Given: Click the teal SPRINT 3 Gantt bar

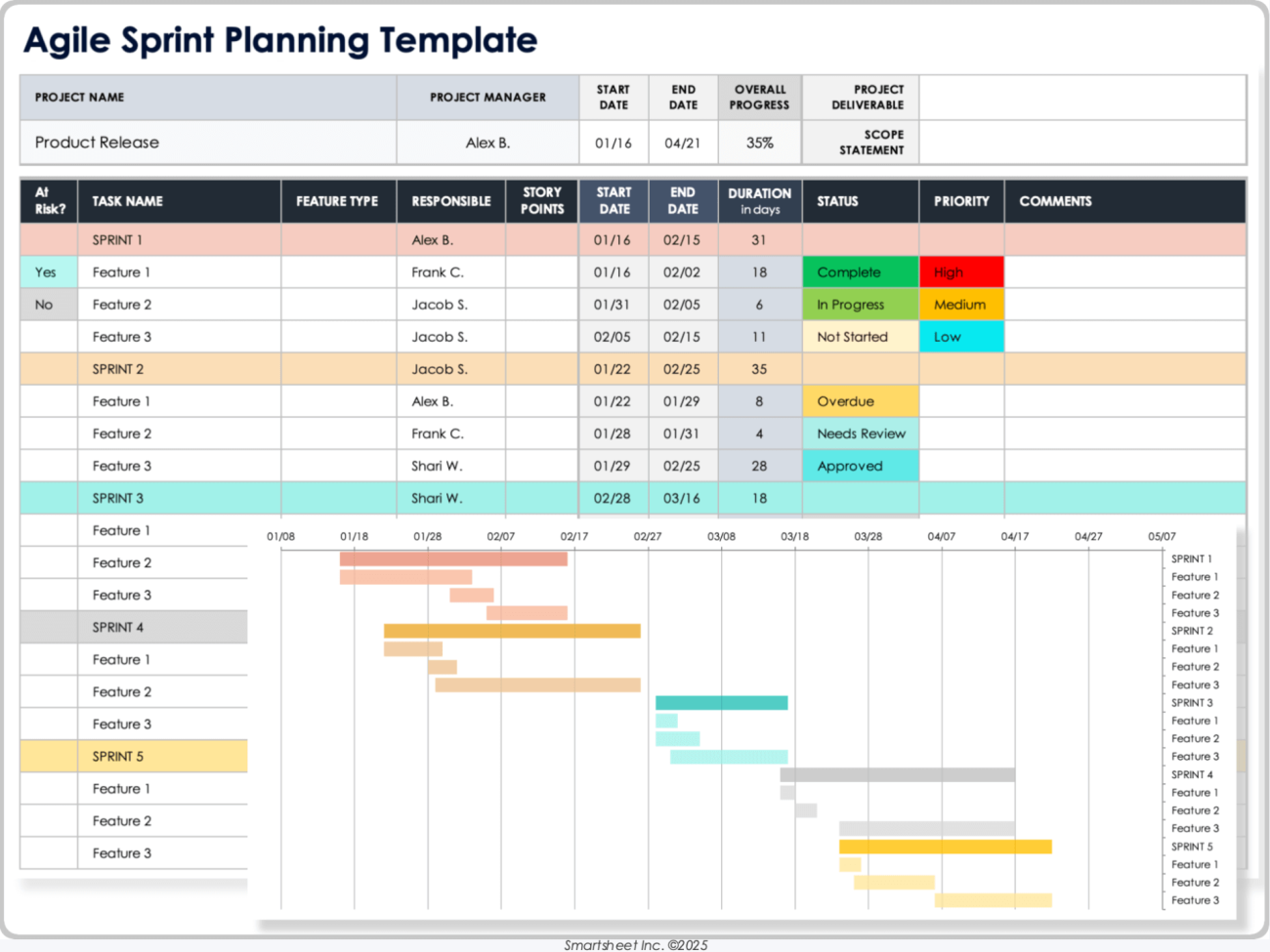Looking at the screenshot, I should [x=721, y=703].
